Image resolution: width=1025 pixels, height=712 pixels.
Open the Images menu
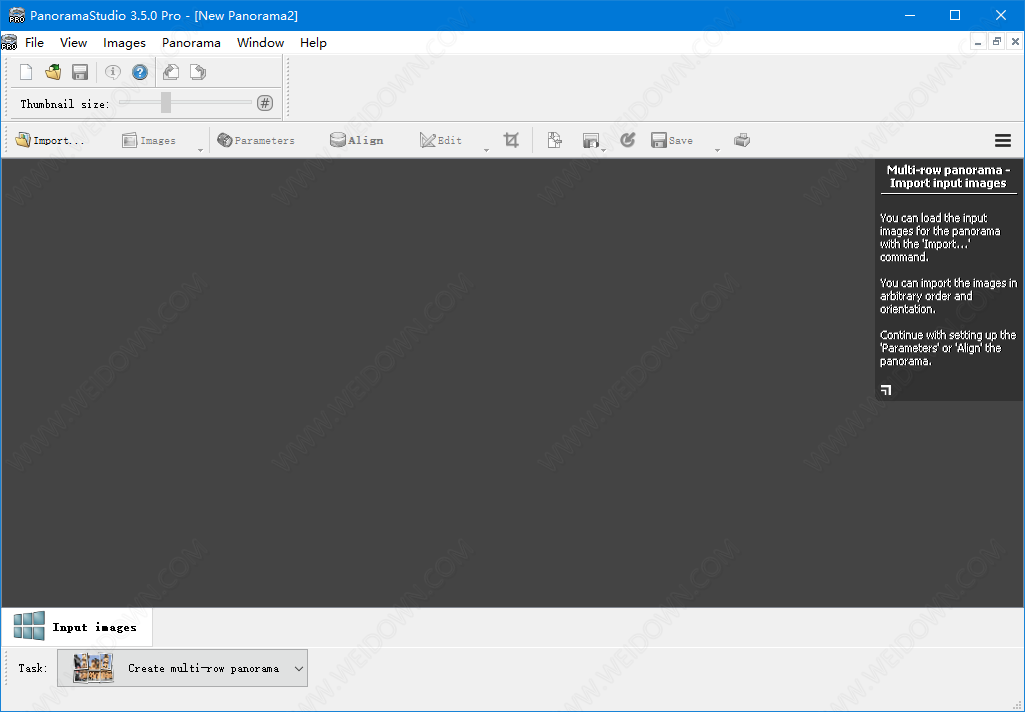124,43
